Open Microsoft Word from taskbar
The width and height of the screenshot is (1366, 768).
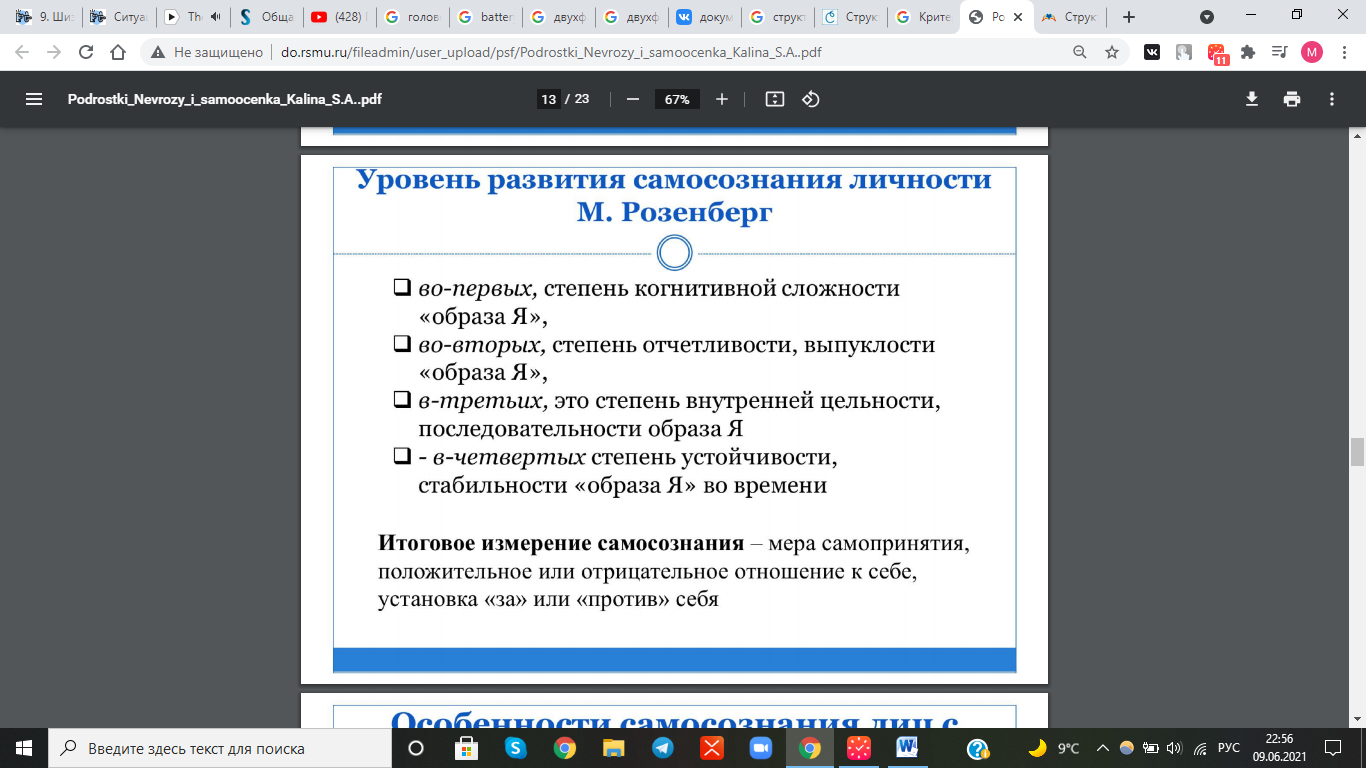click(908, 748)
